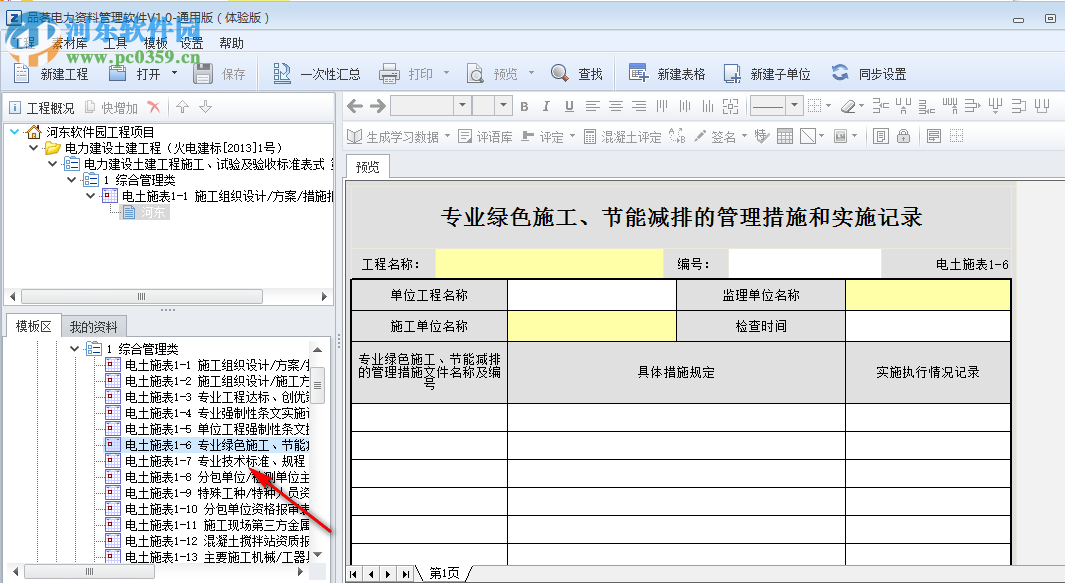Screen dimensions: 1065x583
Task: Open the 设置 menu
Action: pos(189,43)
